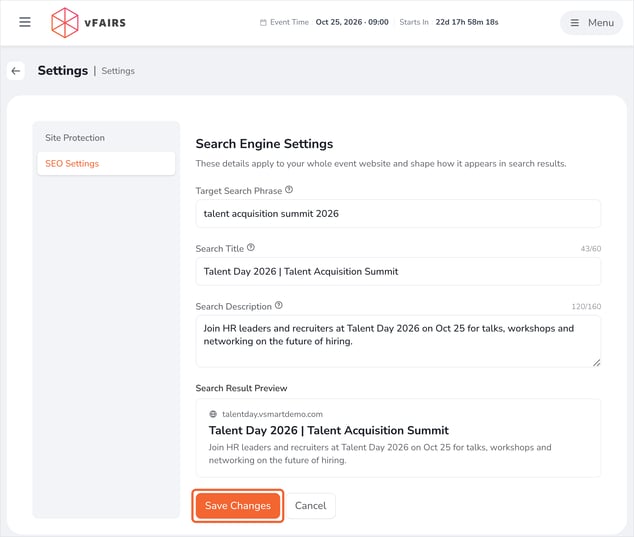The width and height of the screenshot is (634, 537).
Task: Click the 'Search Engine Settings' heading
Action: point(264,144)
